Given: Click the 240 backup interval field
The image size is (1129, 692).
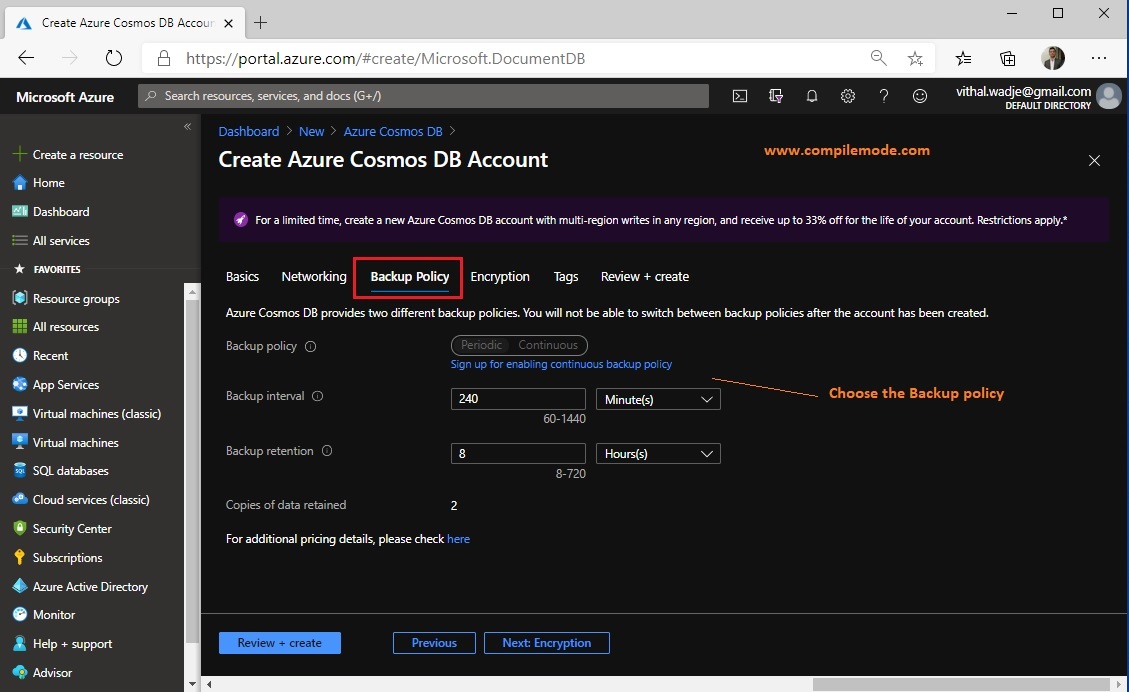Looking at the screenshot, I should [x=517, y=398].
